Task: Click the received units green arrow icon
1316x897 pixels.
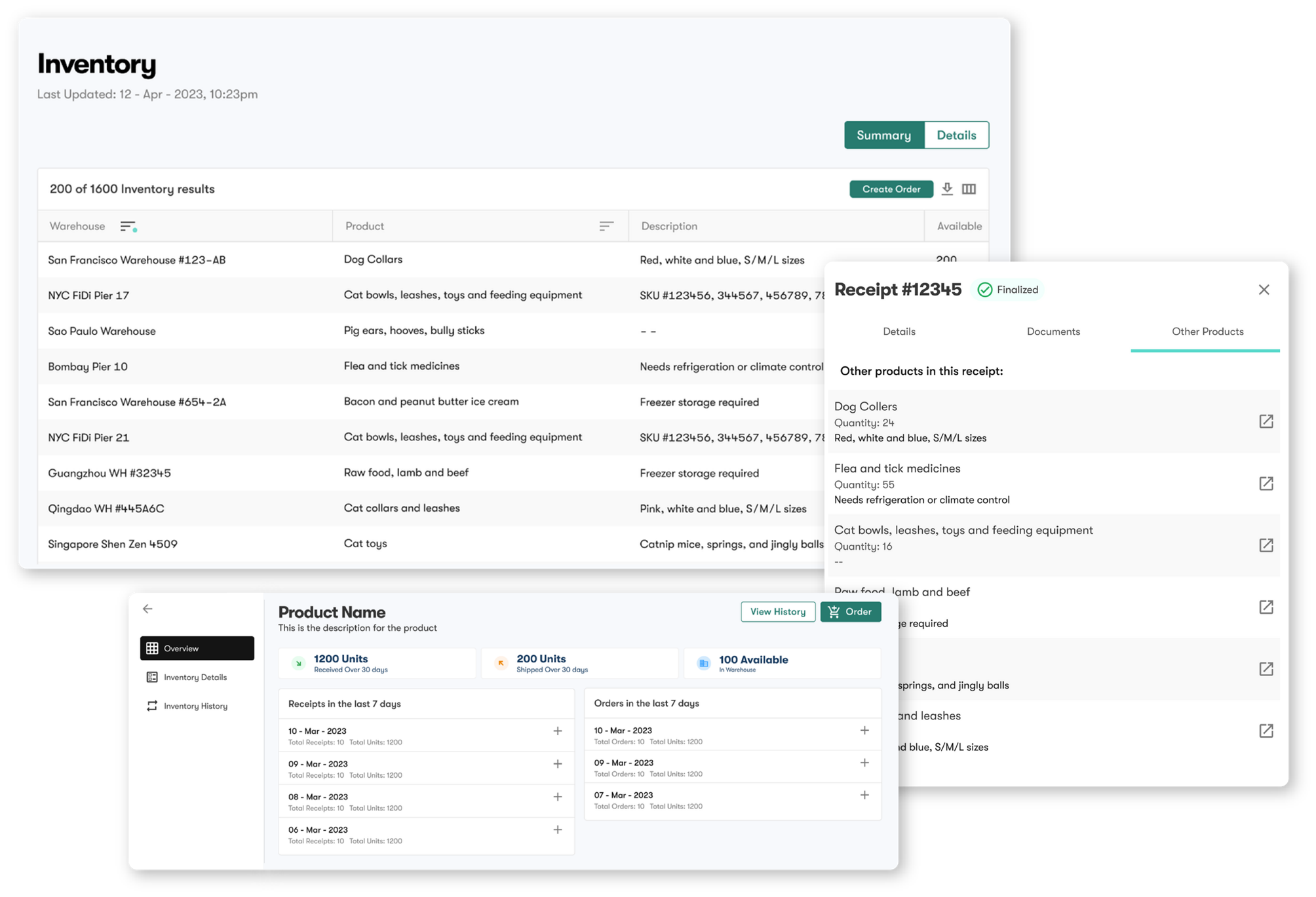Action: tap(299, 663)
